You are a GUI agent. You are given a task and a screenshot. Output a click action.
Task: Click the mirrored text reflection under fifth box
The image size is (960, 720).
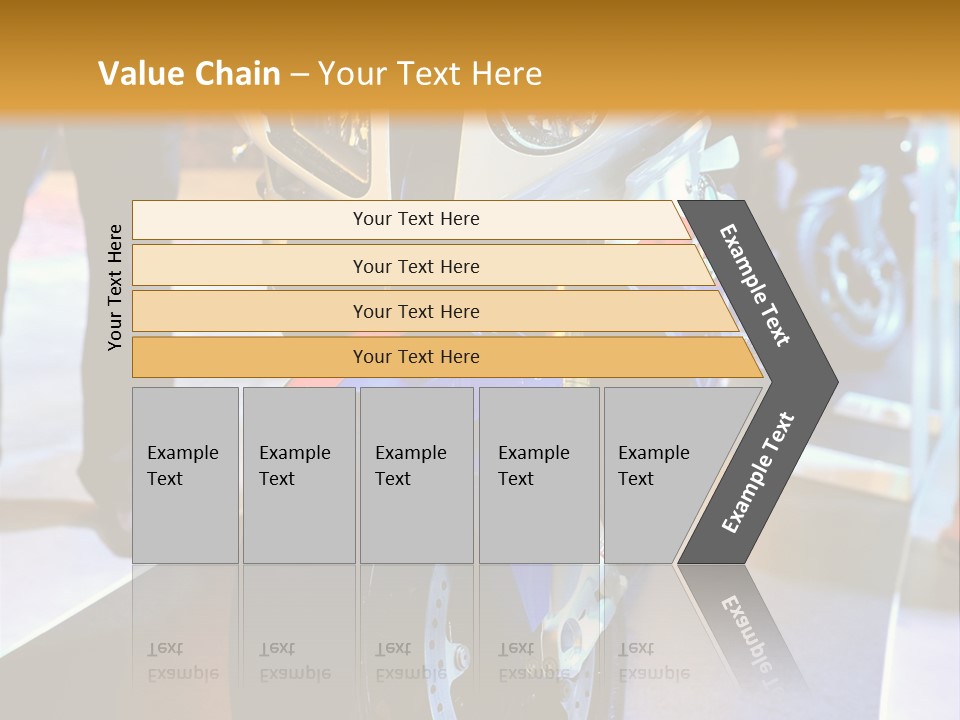654,661
